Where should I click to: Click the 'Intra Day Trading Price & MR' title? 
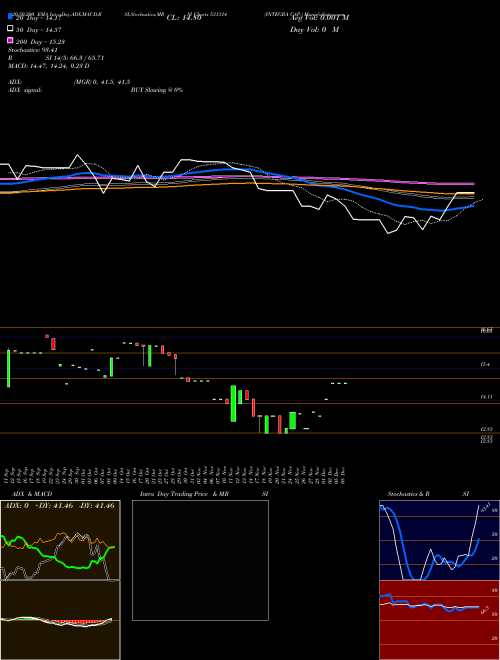pyautogui.click(x=184, y=494)
